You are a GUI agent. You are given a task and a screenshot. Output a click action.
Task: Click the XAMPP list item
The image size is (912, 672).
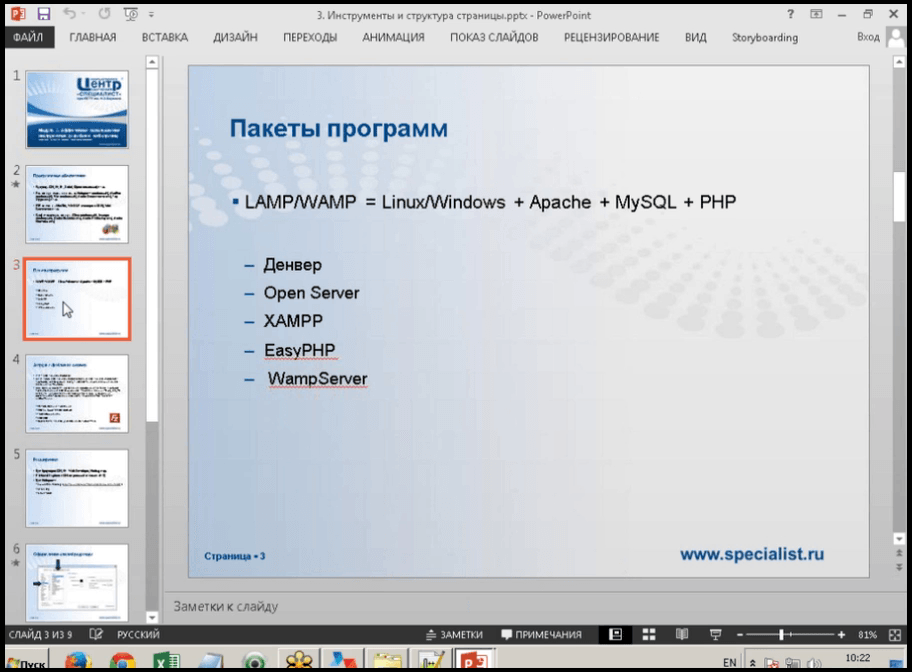(x=293, y=321)
